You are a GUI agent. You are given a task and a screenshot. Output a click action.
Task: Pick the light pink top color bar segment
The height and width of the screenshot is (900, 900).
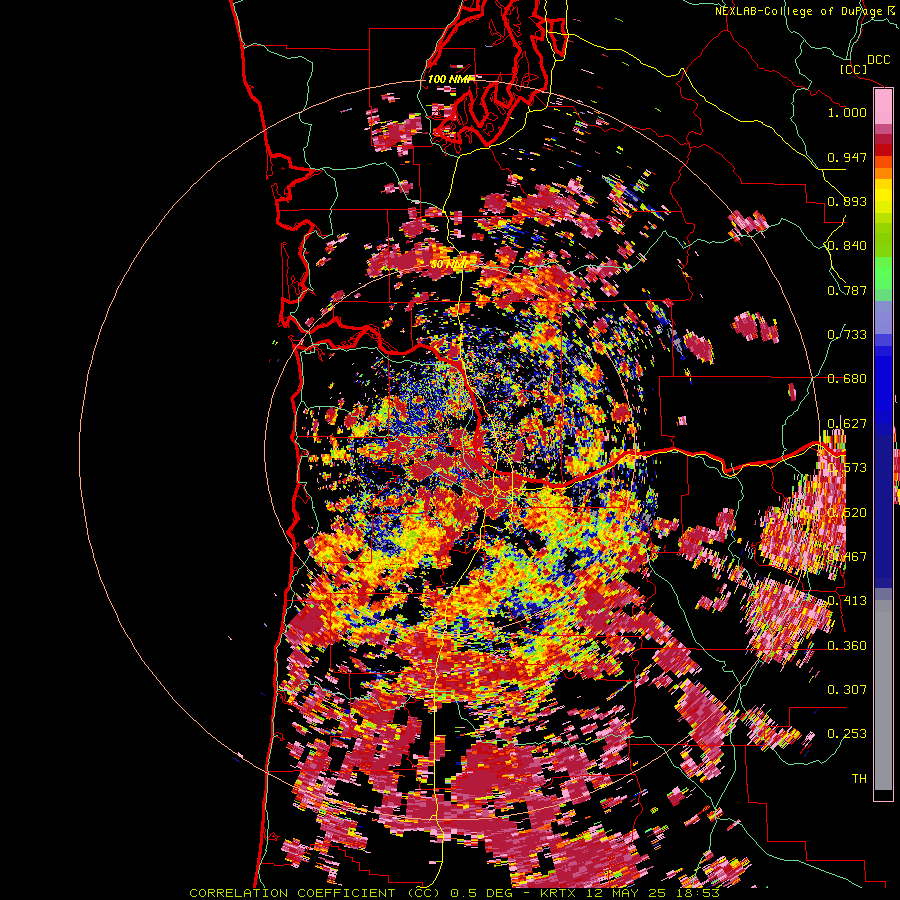(883, 107)
